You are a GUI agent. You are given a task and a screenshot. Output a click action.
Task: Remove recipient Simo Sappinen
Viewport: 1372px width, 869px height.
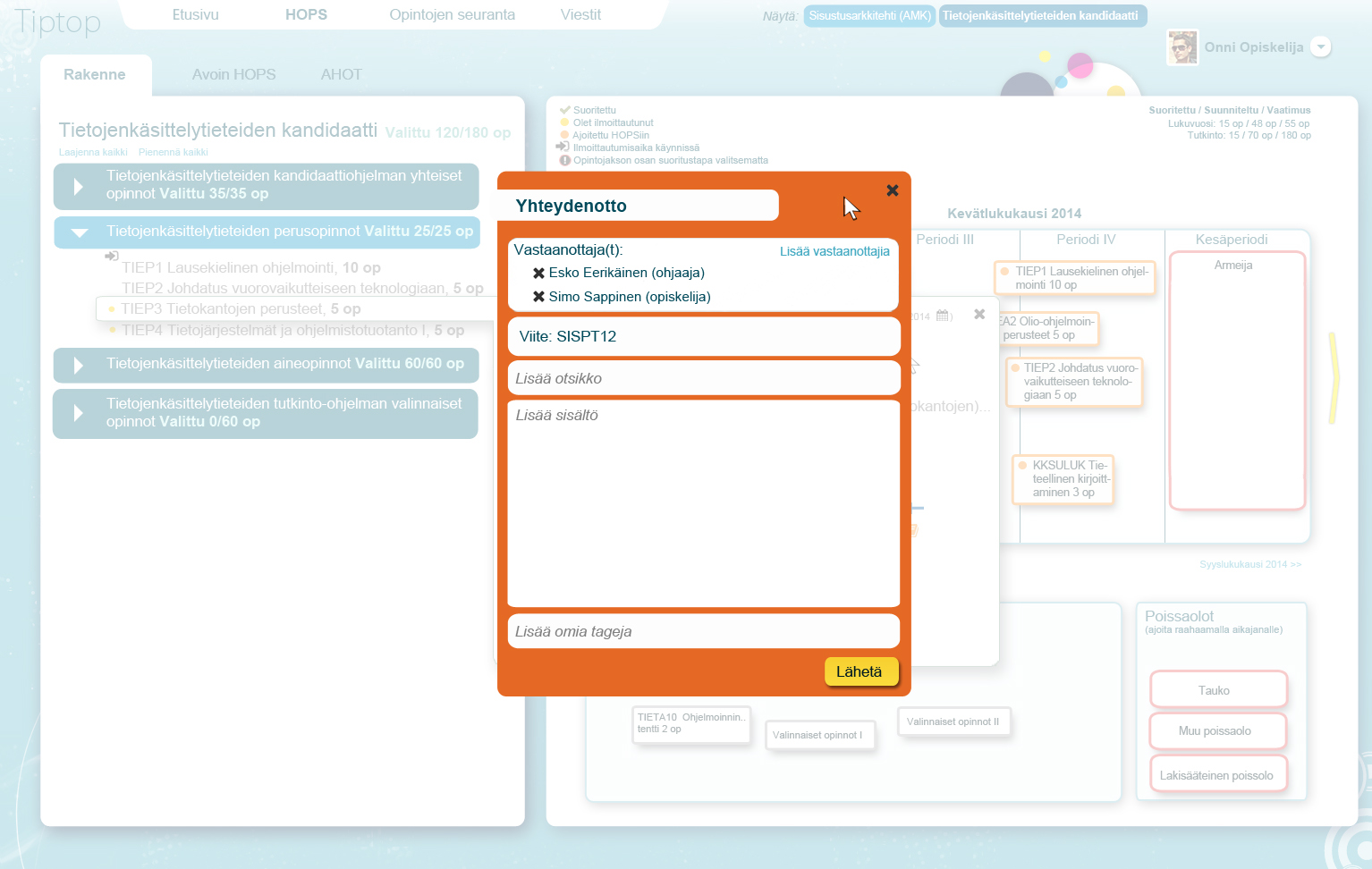(x=538, y=297)
